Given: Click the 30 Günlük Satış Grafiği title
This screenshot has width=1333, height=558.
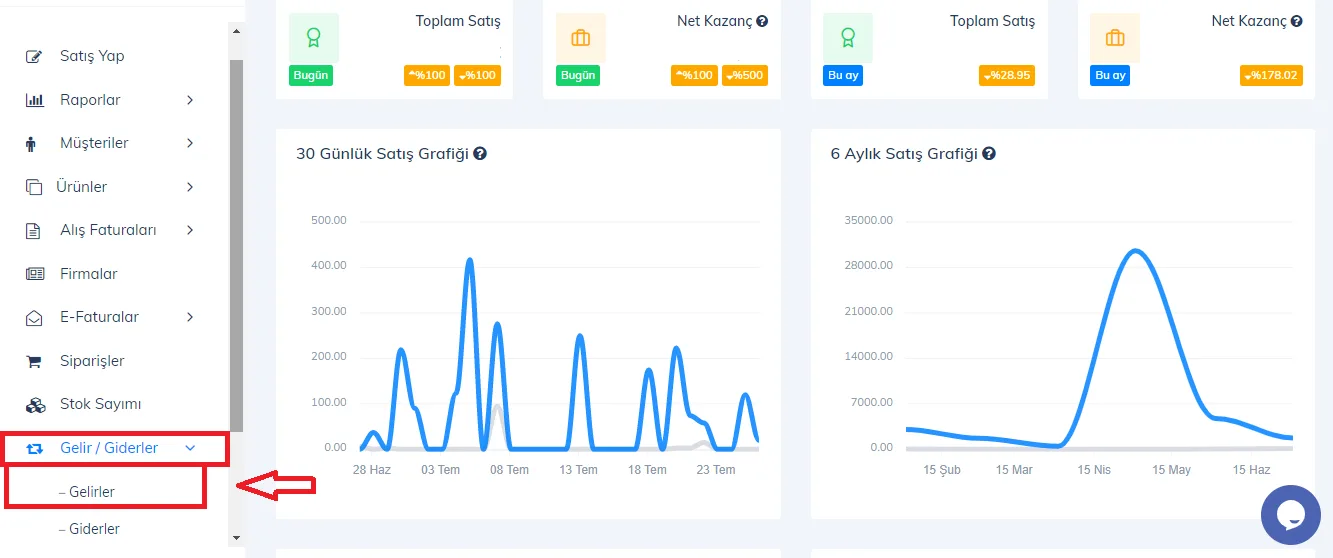Looking at the screenshot, I should coord(382,154).
